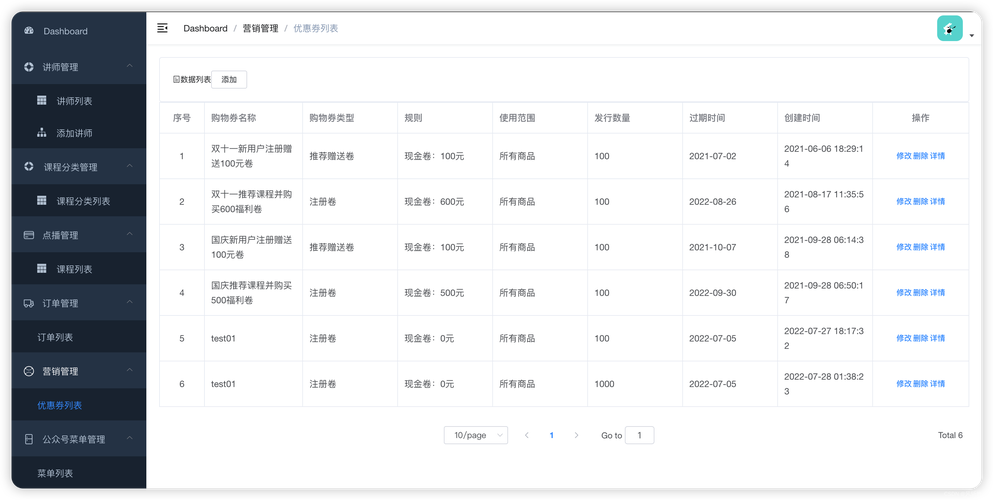Open 讲师列表 menu item
This screenshot has width=993, height=500.
coord(79,101)
